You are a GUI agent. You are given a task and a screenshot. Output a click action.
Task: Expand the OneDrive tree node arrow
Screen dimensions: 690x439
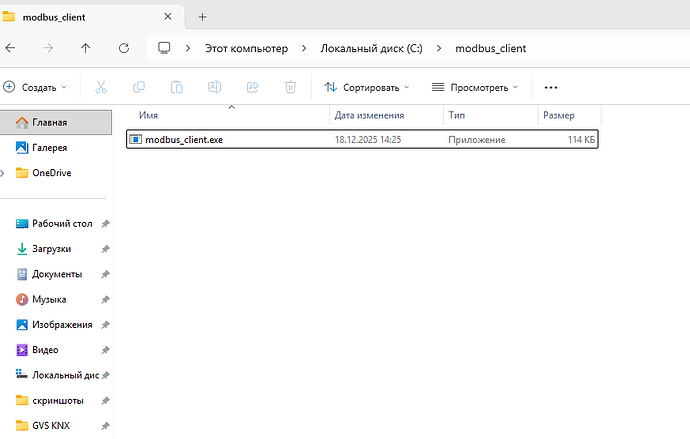pyautogui.click(x=3, y=173)
